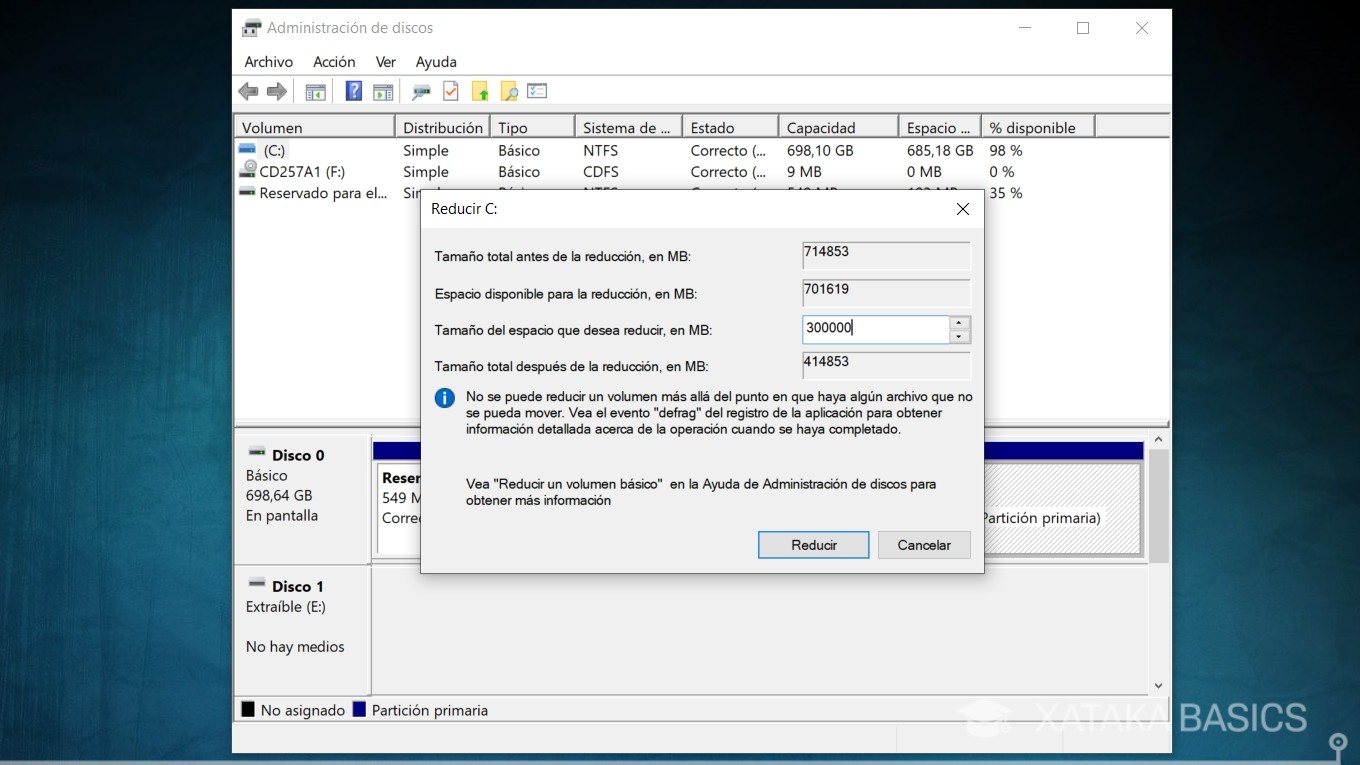
Task: Click the black No asignado legend swatch
Action: [x=247, y=709]
